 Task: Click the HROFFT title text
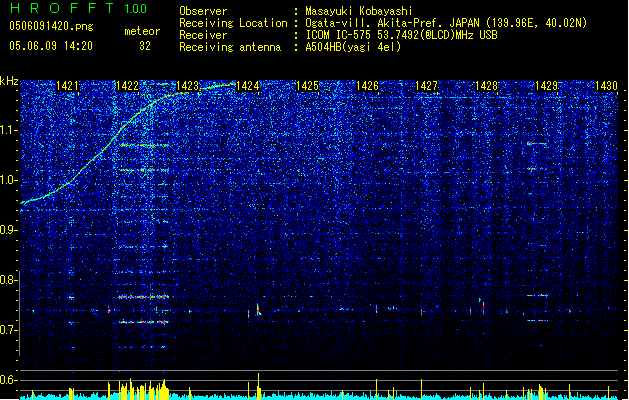click(61, 8)
